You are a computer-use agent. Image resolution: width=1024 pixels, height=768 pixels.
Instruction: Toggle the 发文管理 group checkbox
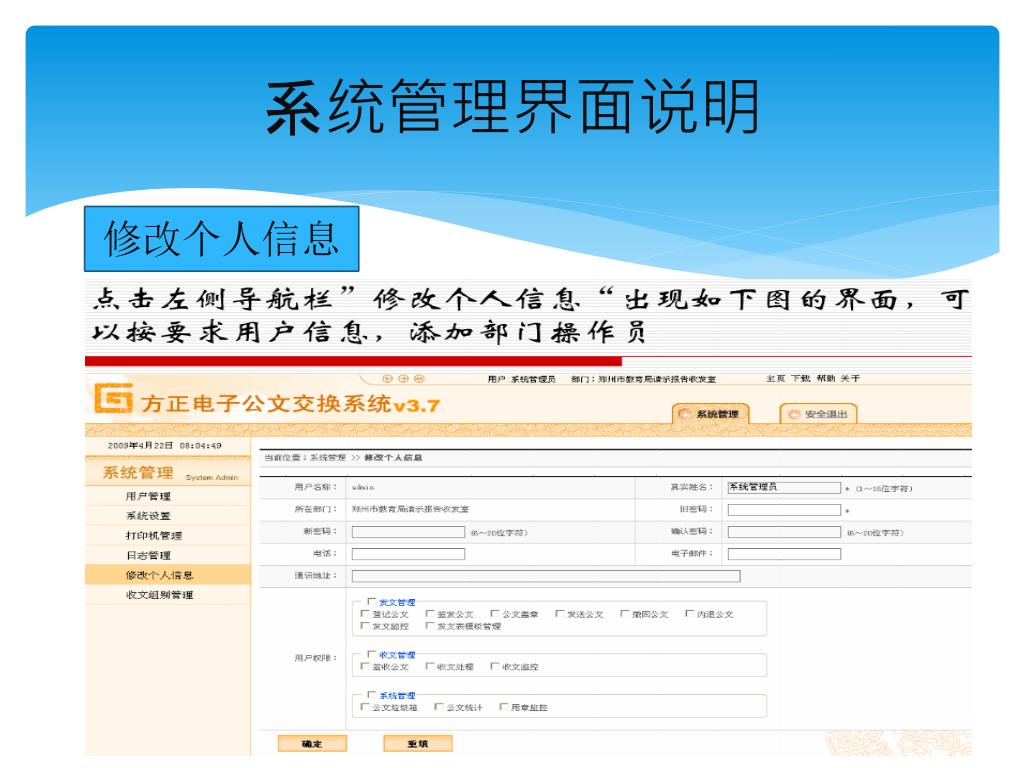[x=372, y=601]
